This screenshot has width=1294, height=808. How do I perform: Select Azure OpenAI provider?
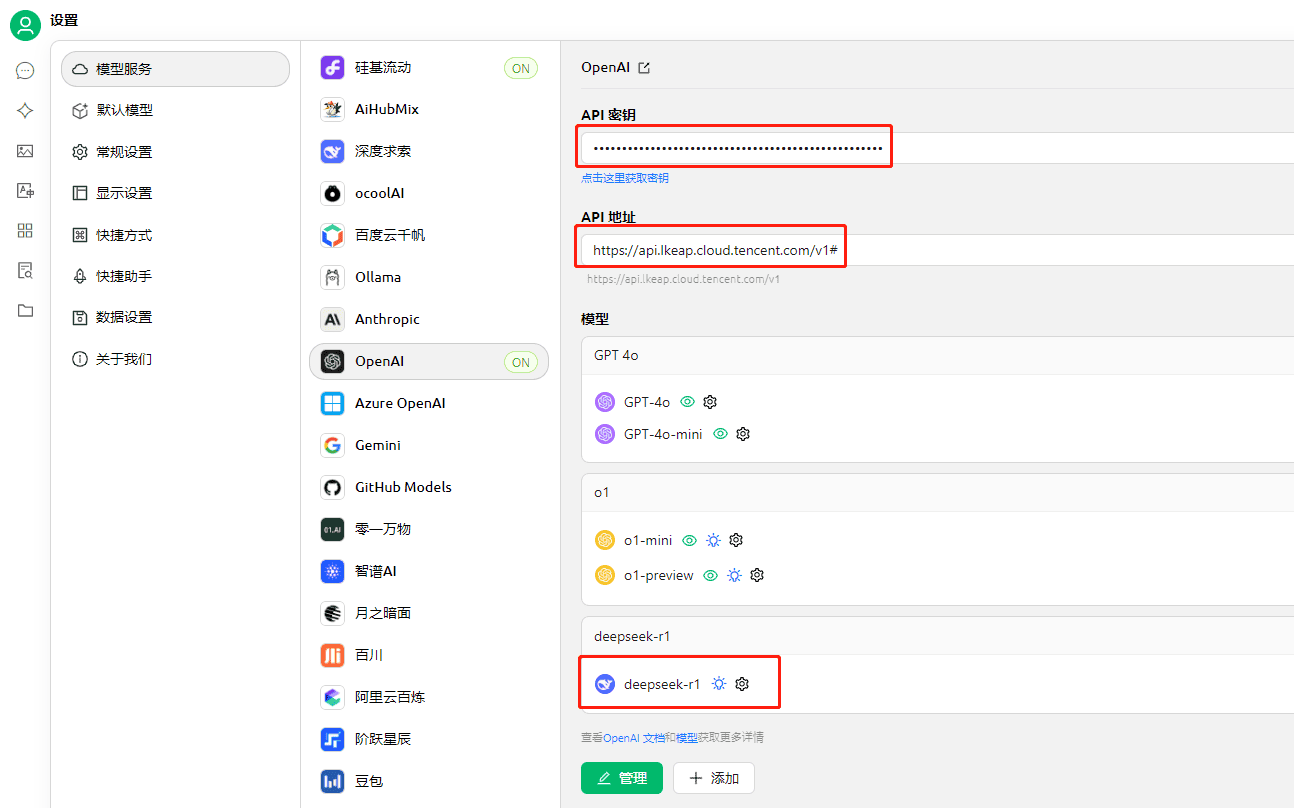coord(429,403)
